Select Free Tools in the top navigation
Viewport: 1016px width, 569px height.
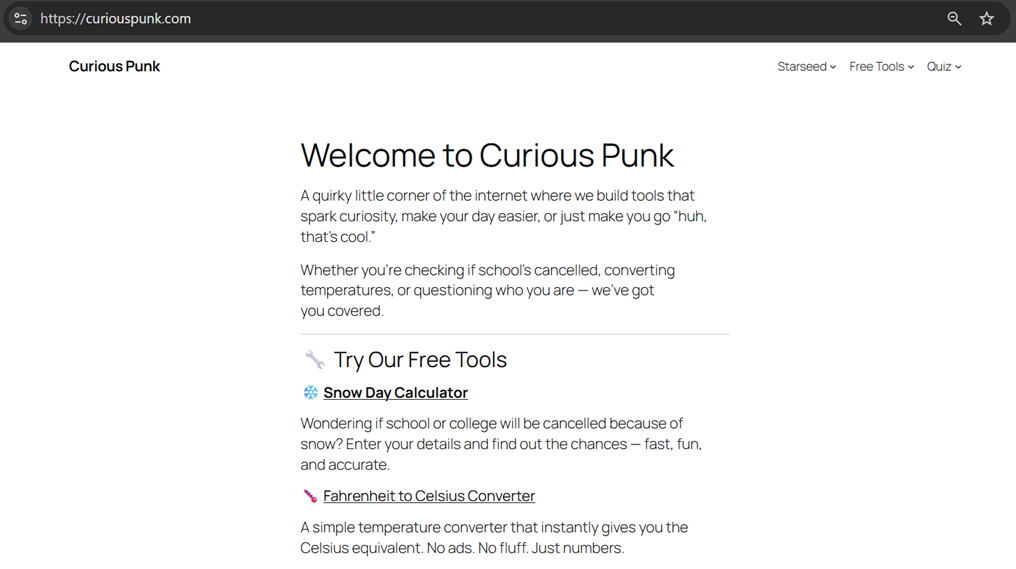pyautogui.click(x=876, y=67)
